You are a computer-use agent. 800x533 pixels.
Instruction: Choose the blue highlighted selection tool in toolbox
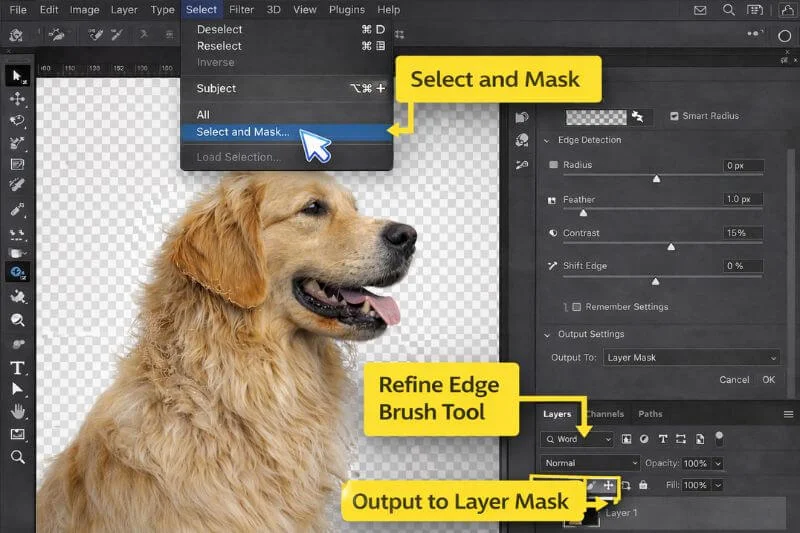17,272
